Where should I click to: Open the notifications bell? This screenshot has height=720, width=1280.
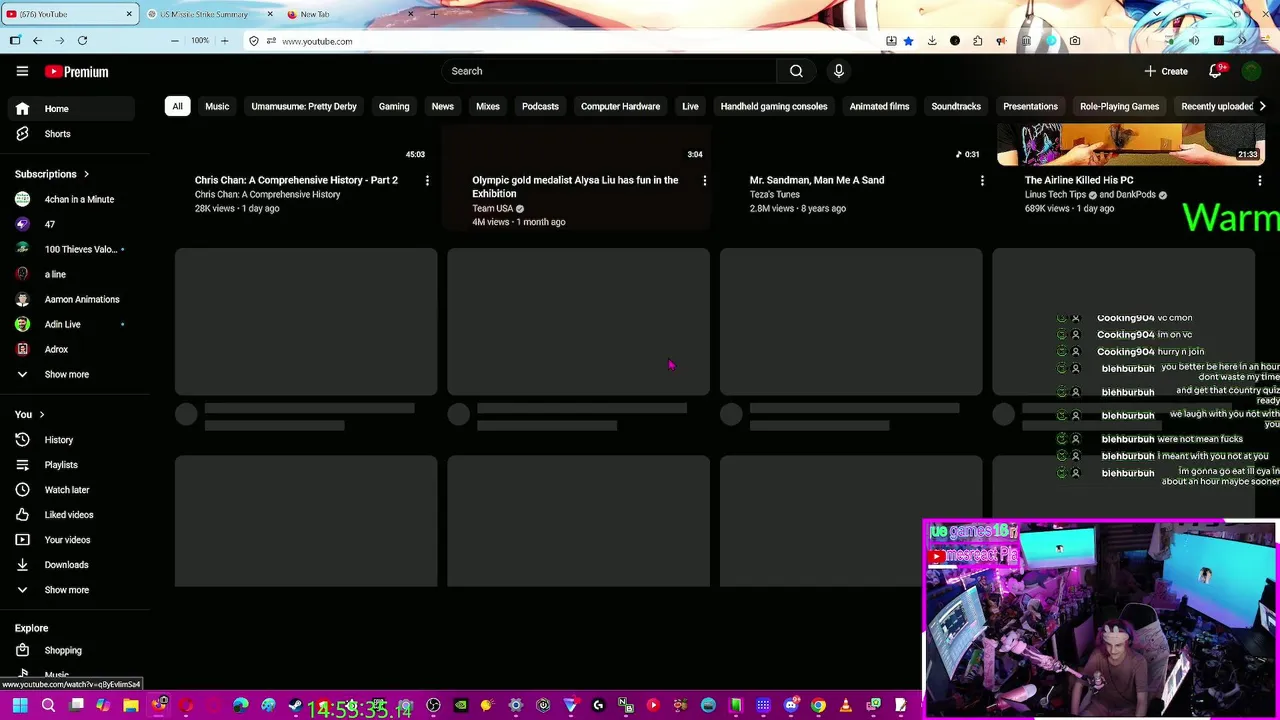[x=1216, y=71]
